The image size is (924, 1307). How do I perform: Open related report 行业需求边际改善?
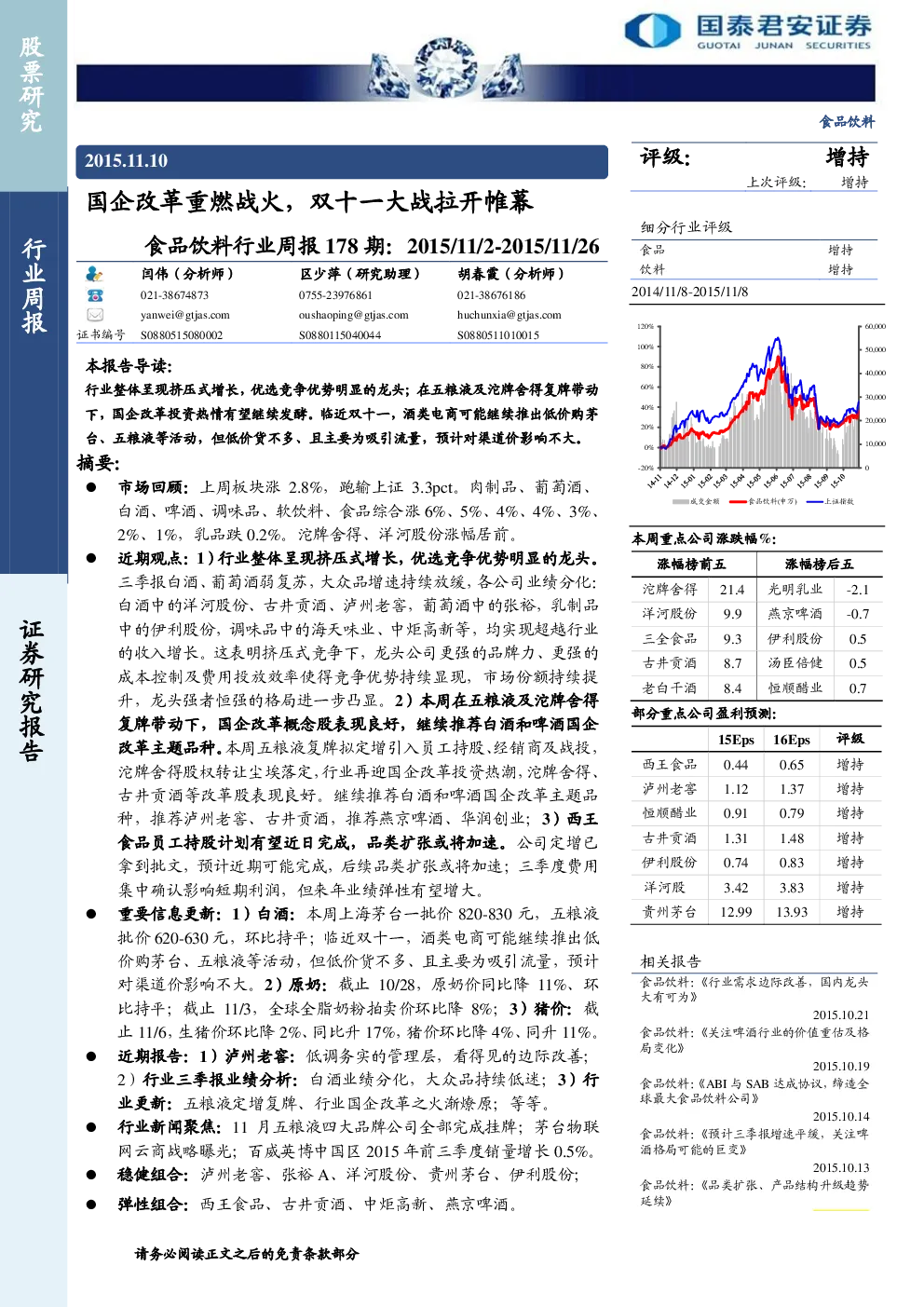point(754,989)
